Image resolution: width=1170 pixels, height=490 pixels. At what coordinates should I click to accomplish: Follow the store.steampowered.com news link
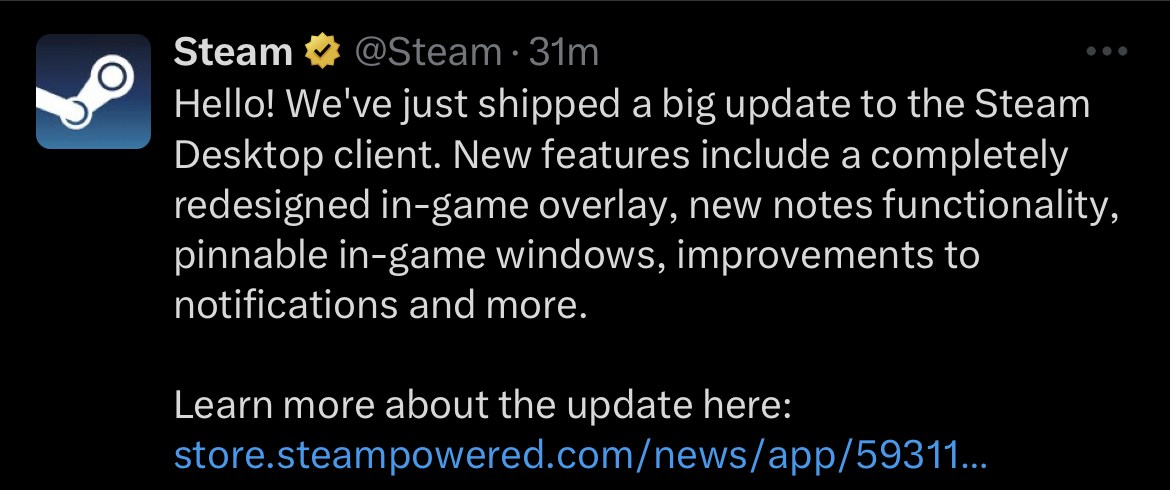pos(581,456)
